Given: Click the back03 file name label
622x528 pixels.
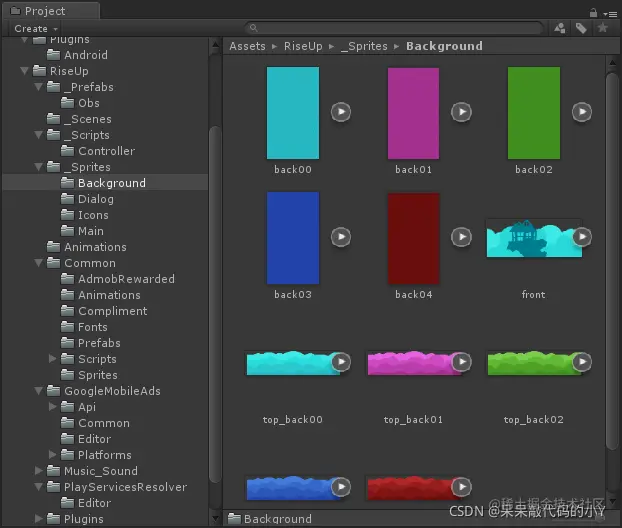Looking at the screenshot, I should [x=293, y=294].
